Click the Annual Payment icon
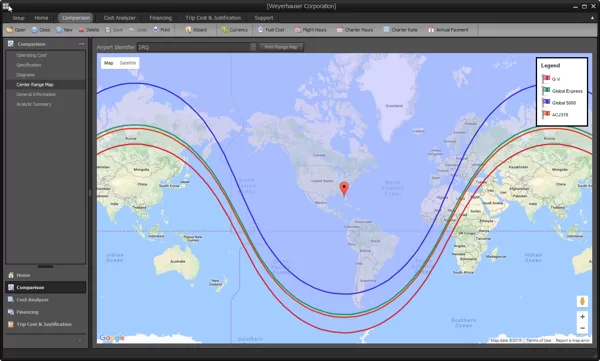 [x=431, y=30]
